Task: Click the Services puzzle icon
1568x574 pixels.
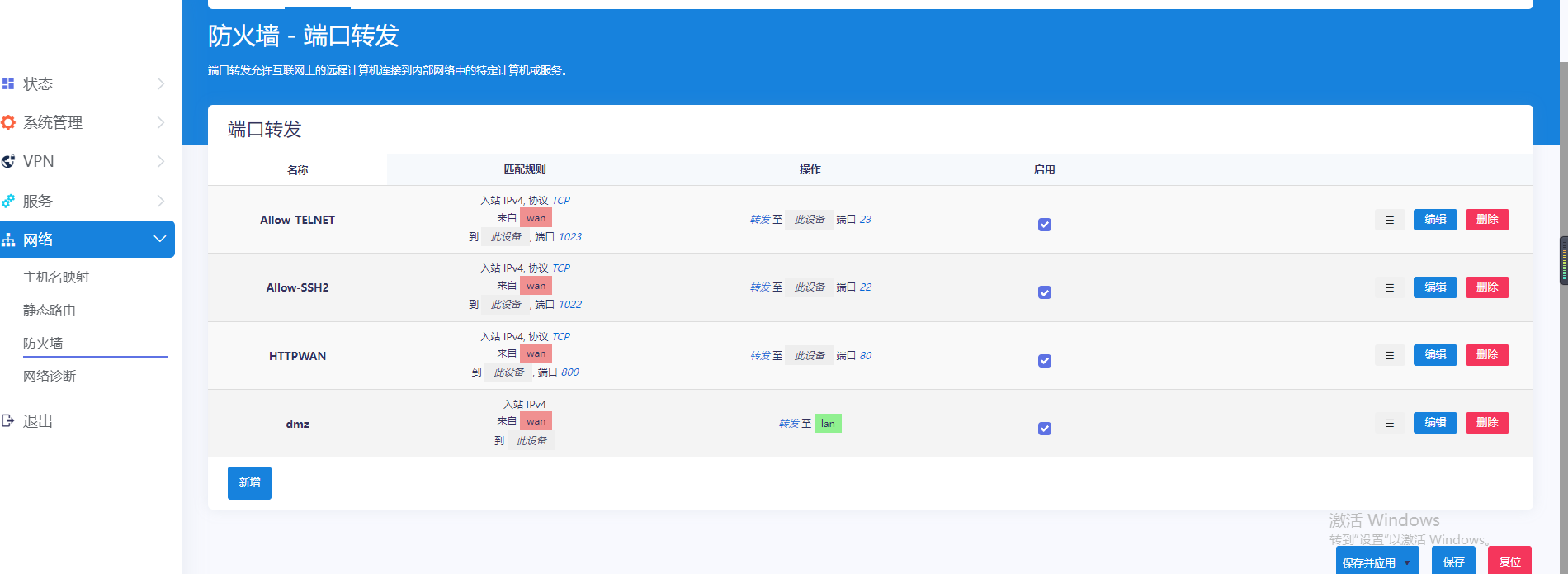Action: point(8,201)
